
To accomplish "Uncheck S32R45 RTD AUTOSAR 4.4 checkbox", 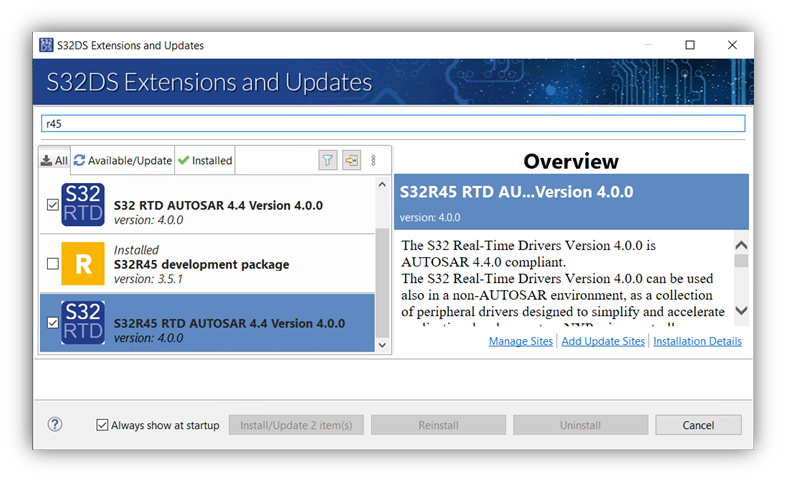I will (53, 323).
